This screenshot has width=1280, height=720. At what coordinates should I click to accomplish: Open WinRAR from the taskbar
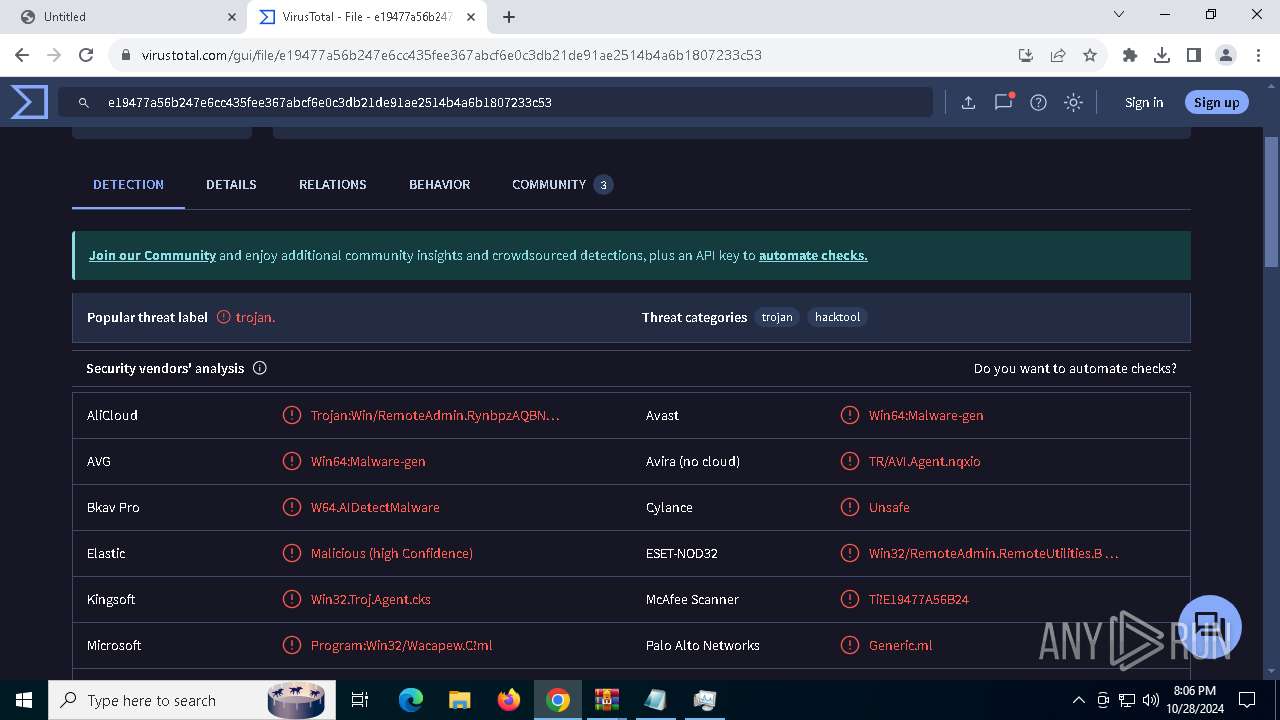(607, 700)
